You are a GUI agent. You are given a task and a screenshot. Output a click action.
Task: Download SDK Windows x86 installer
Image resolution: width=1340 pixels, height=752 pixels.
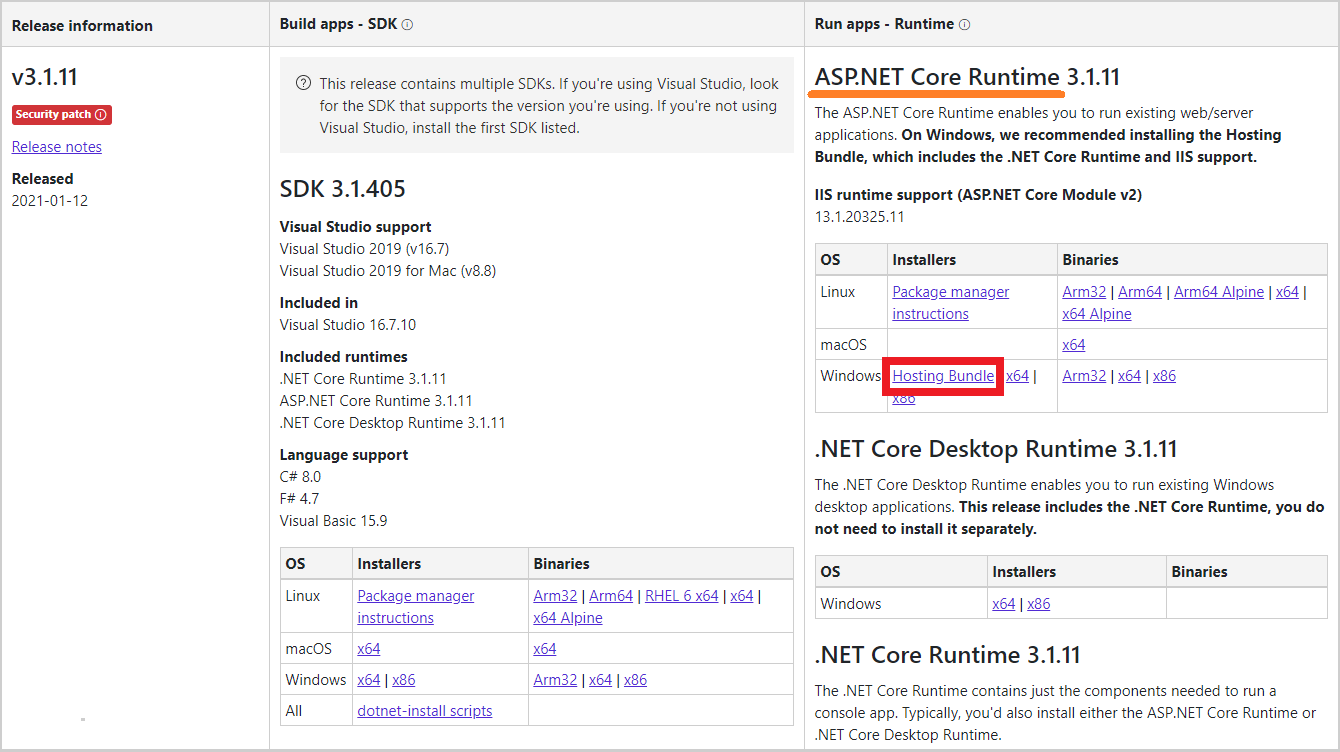pyautogui.click(x=404, y=680)
